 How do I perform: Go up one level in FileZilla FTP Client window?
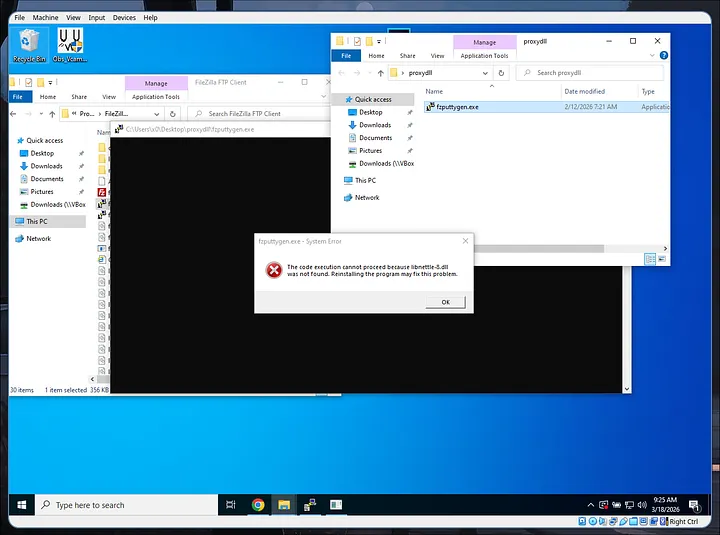click(x=52, y=114)
